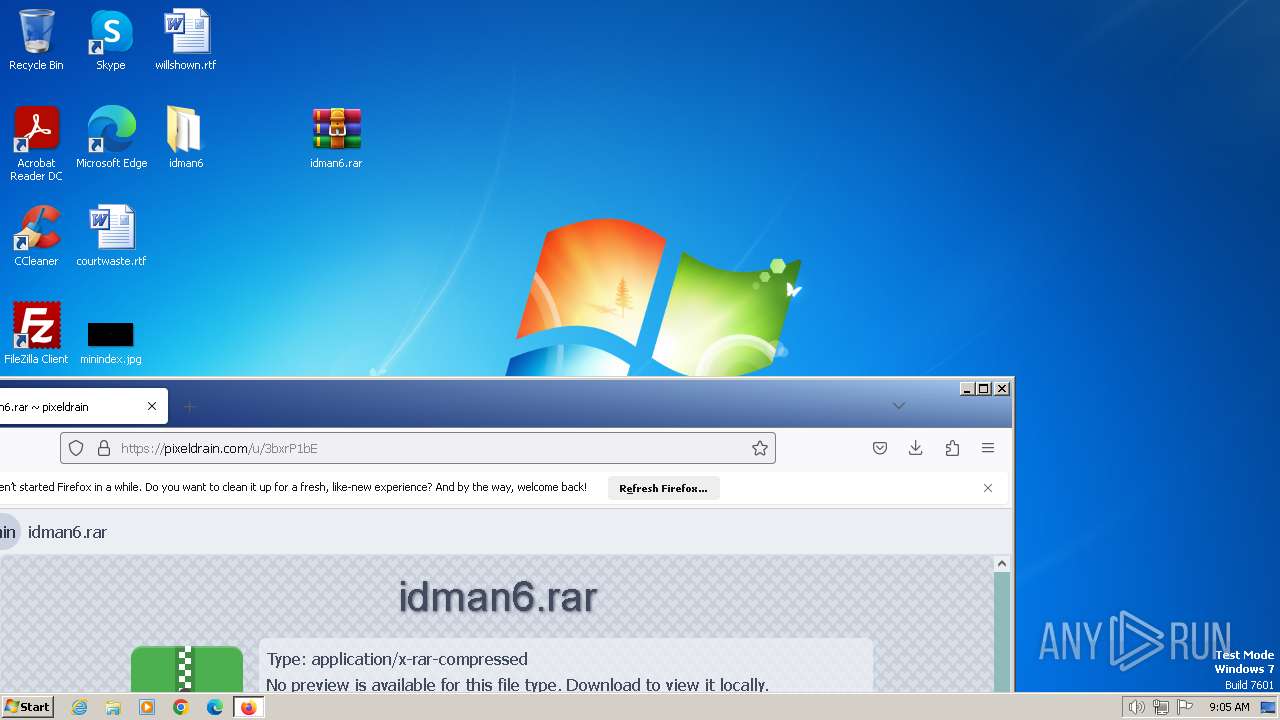
Task: Click the Refresh Firefox button
Action: pyautogui.click(x=663, y=488)
